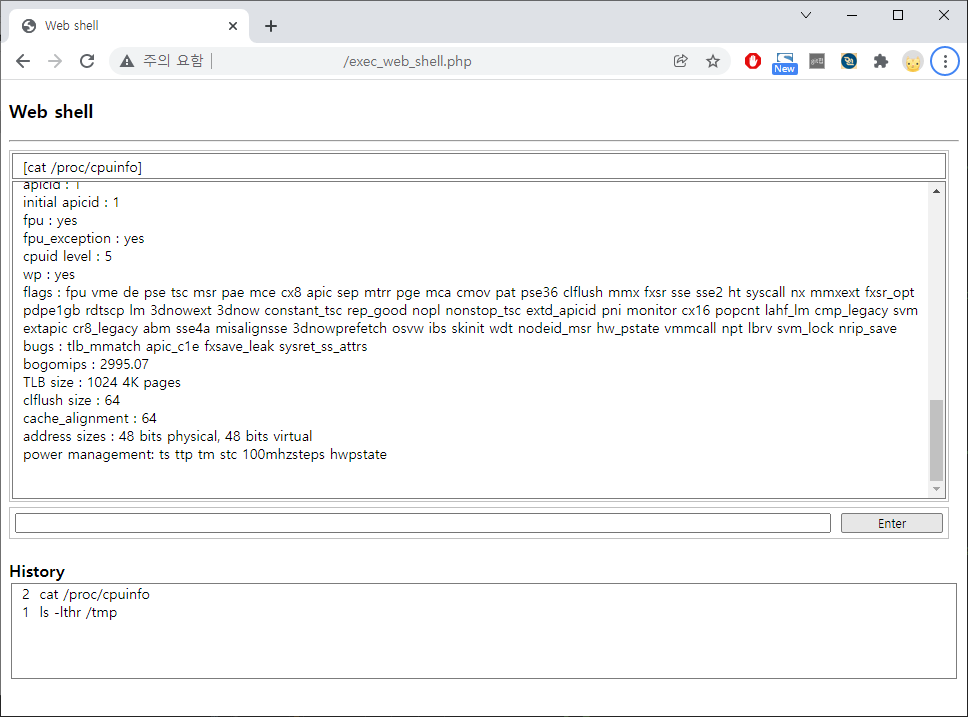Click the address bar URL exec_web_shell.php
Viewport: 968px width, 717px height.
click(407, 61)
